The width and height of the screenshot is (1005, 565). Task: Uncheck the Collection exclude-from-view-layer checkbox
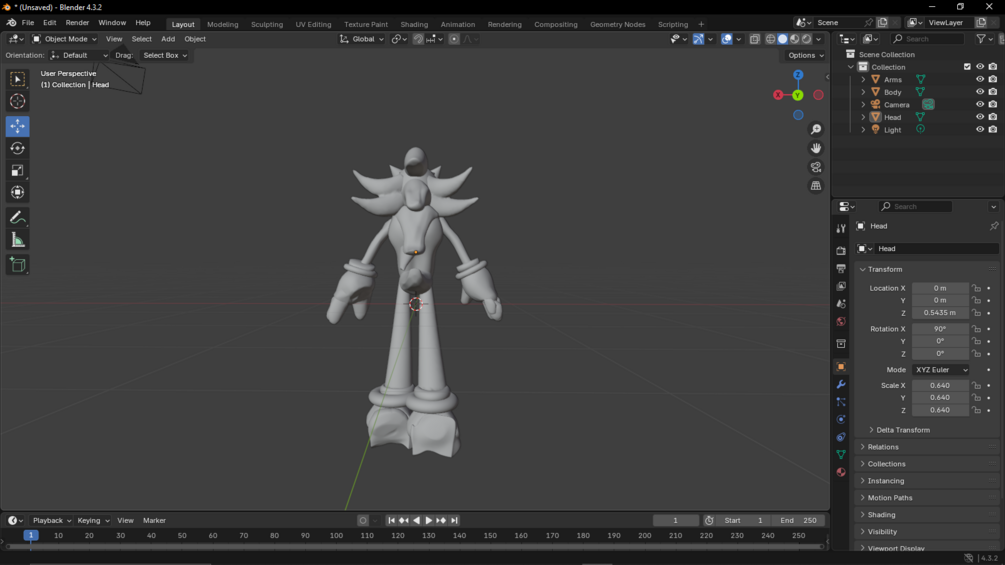tap(967, 67)
